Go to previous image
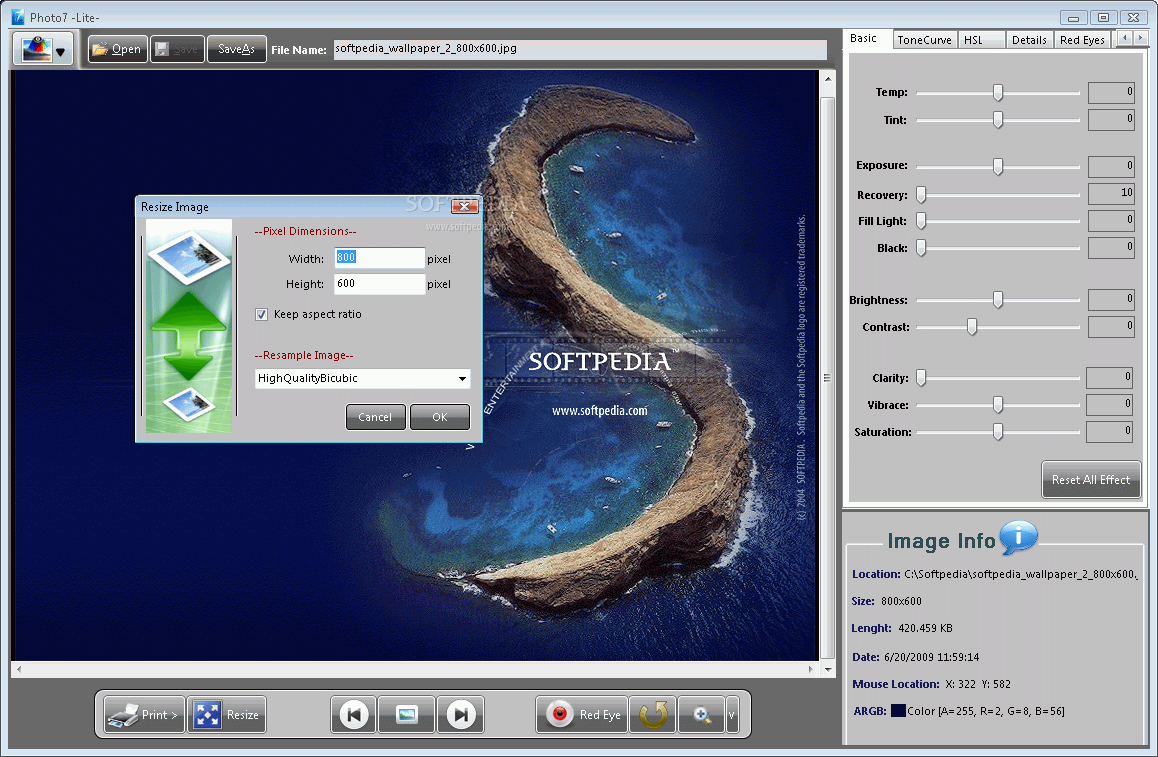The image size is (1158, 757). [x=354, y=714]
